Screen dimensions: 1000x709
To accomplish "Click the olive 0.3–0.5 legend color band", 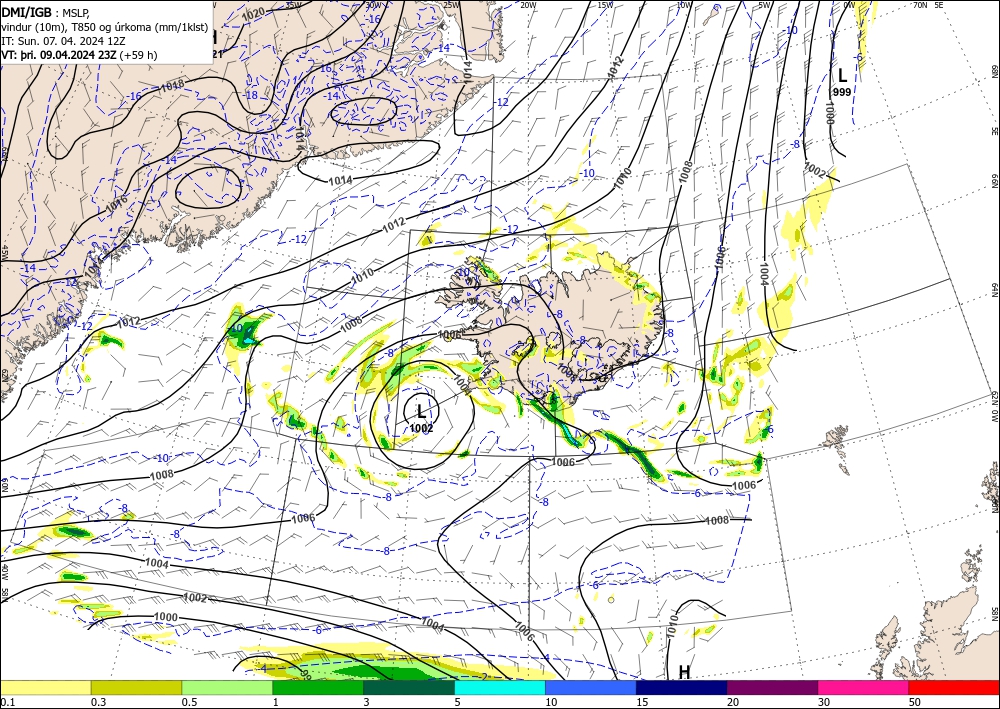I will click(x=136, y=687).
